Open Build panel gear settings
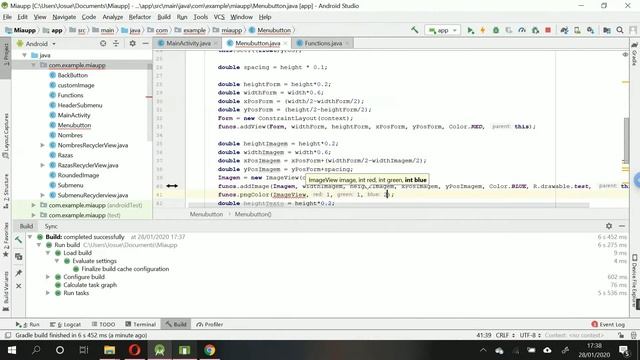Image resolution: width=640 pixels, height=360 pixels. click(x=609, y=226)
